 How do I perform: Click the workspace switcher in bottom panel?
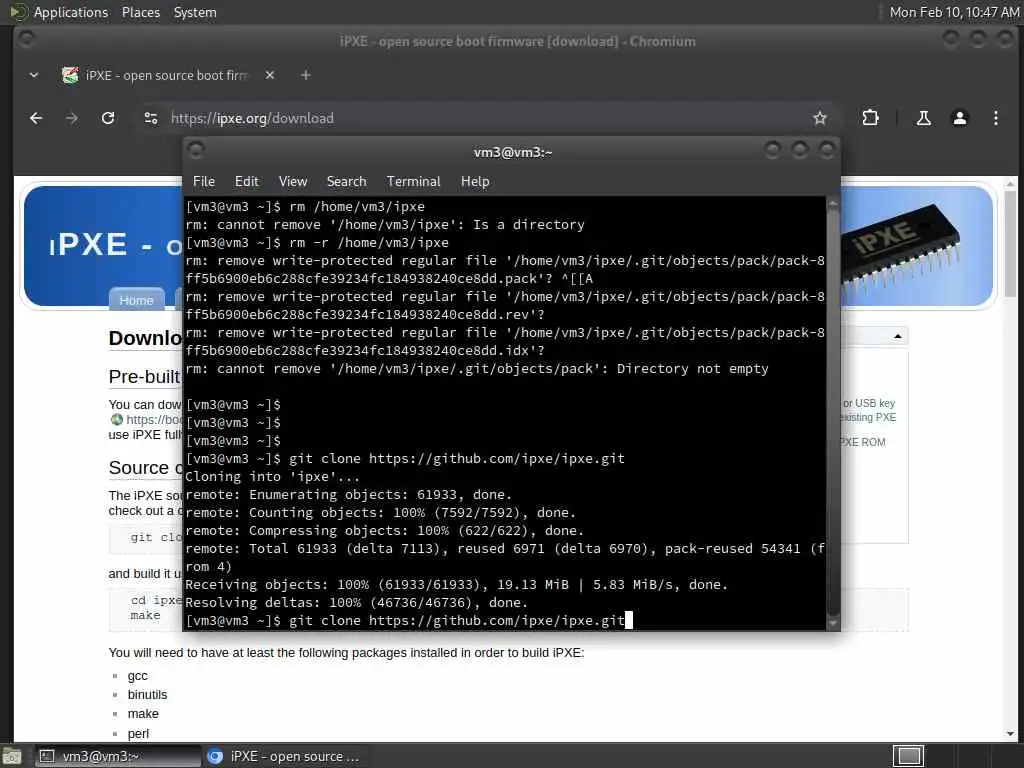908,756
